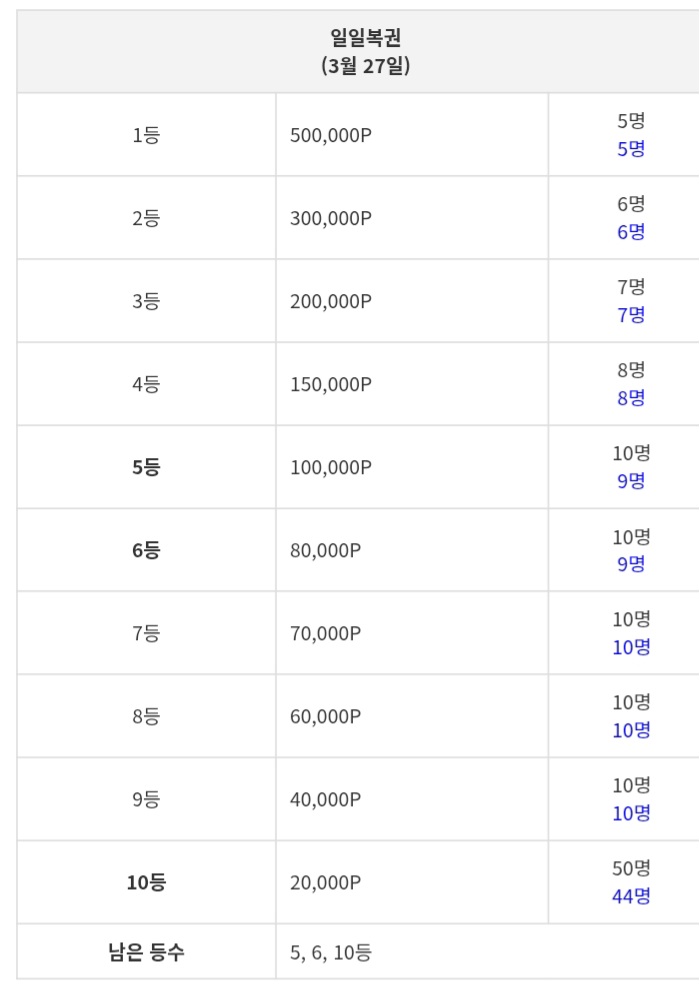Click the blue 8명 link for 4등

tap(631, 398)
